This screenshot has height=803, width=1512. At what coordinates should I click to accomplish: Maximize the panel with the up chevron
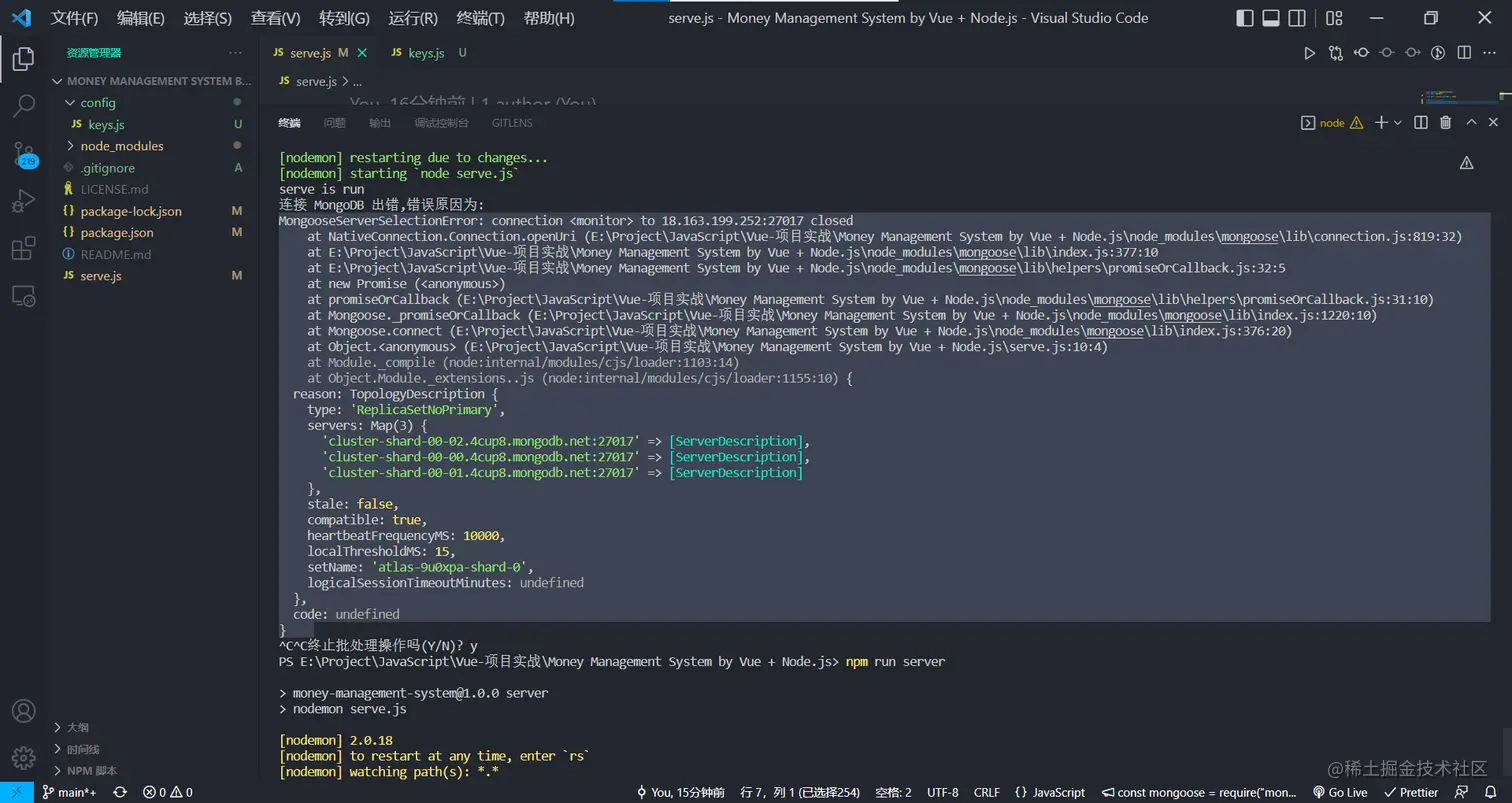pos(1471,122)
